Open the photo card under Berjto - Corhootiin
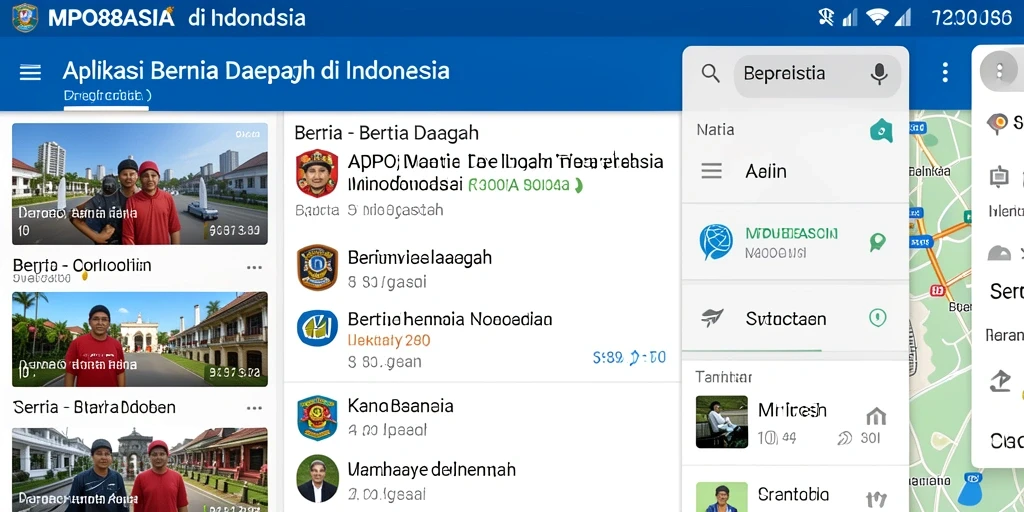Image resolution: width=1024 pixels, height=512 pixels. (x=140, y=339)
